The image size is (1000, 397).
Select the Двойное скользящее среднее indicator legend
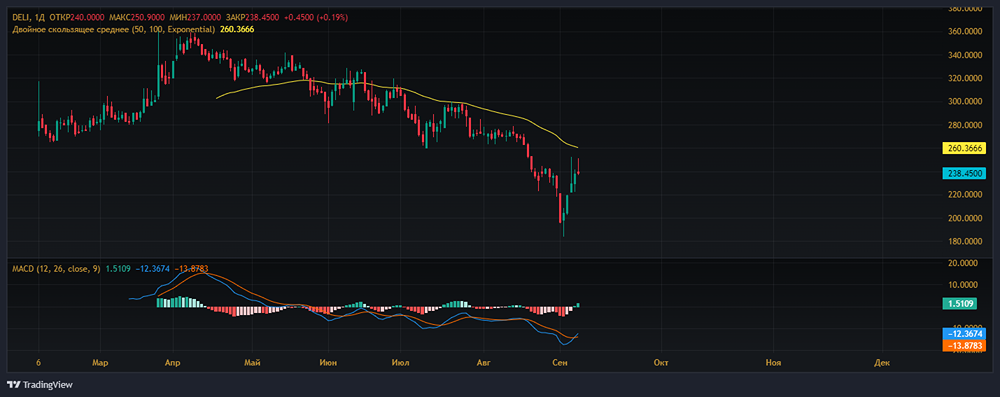click(114, 29)
